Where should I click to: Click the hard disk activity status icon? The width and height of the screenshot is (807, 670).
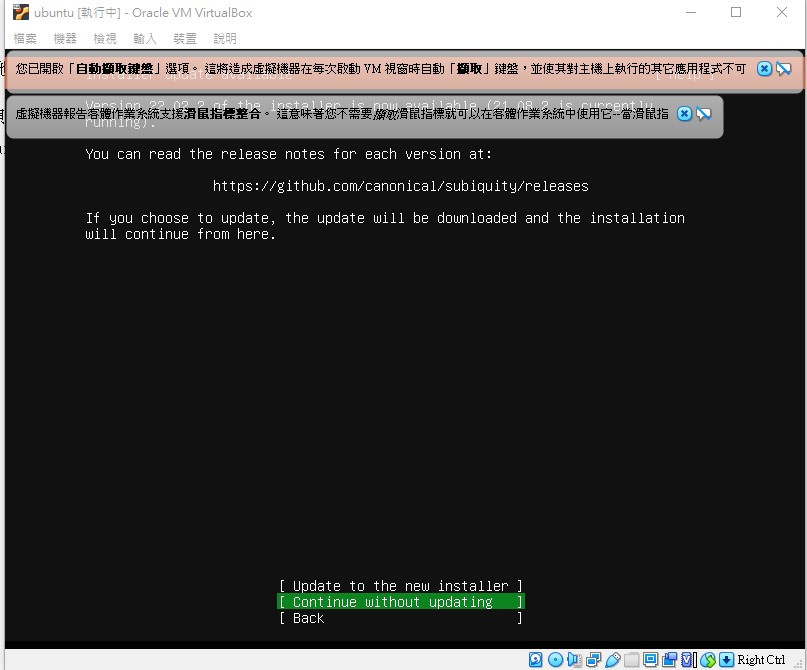pos(535,660)
